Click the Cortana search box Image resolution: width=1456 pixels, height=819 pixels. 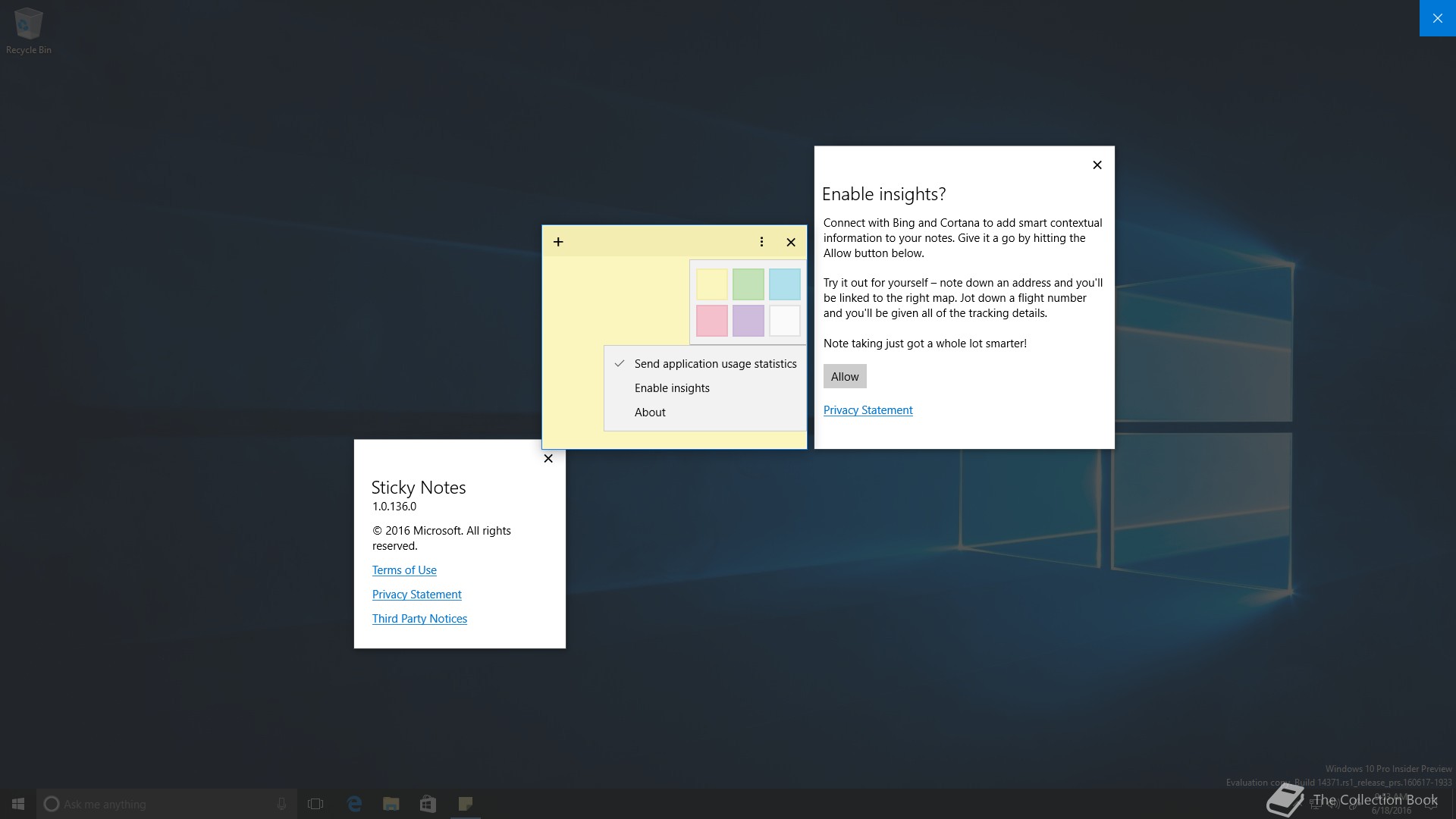click(x=167, y=804)
